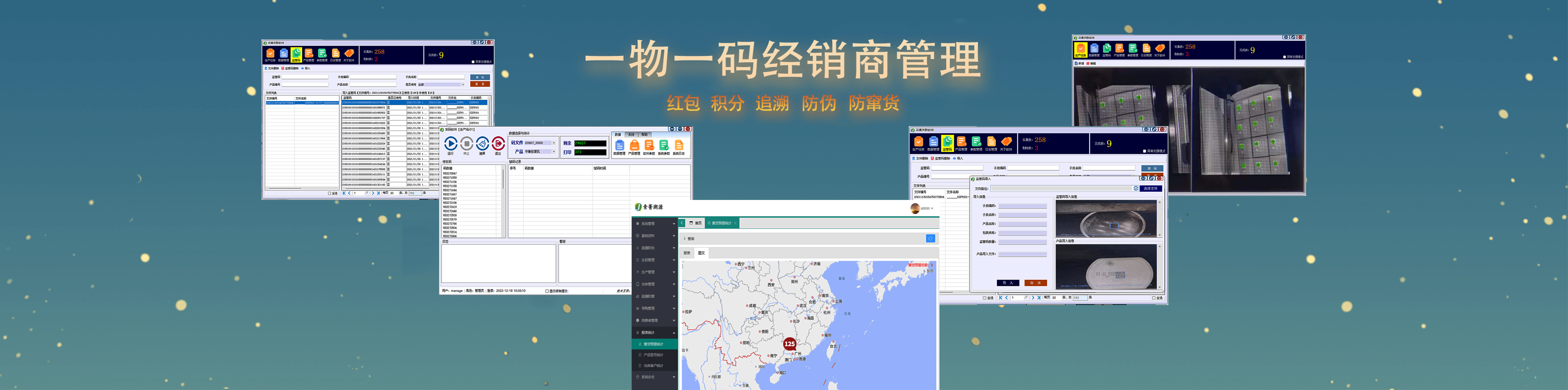Click the 停止 (Stop) icon
This screenshot has width=1568, height=390.
466,143
